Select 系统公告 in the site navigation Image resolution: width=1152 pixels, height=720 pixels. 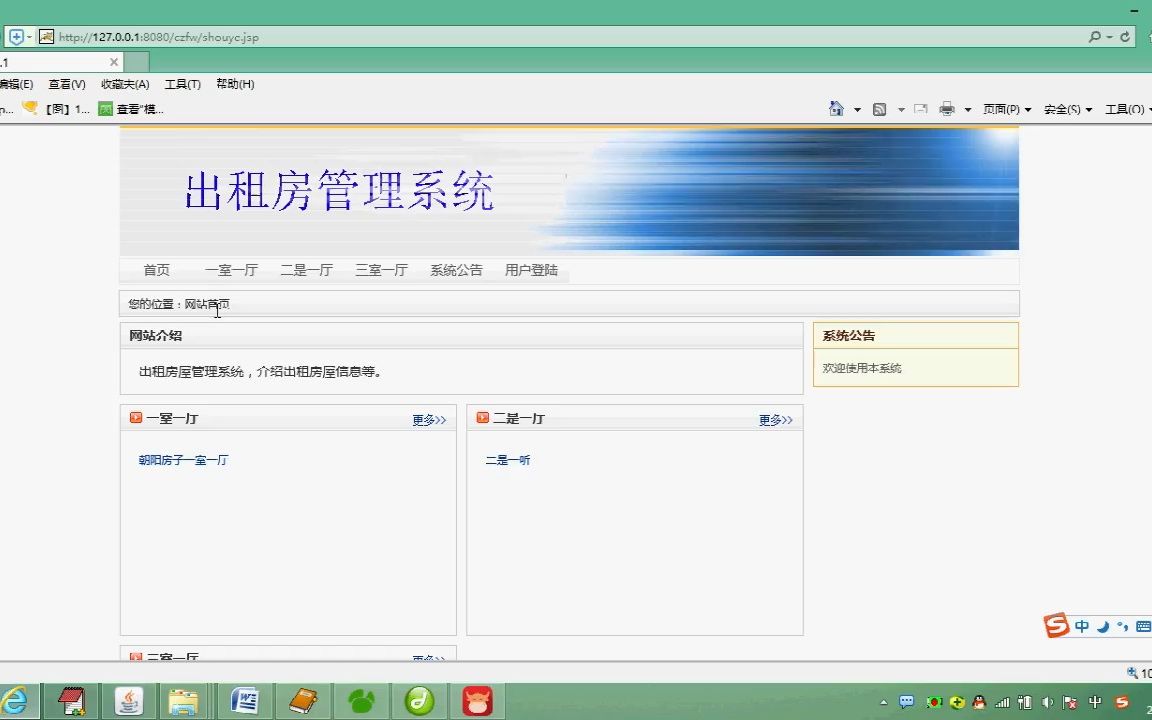[456, 270]
